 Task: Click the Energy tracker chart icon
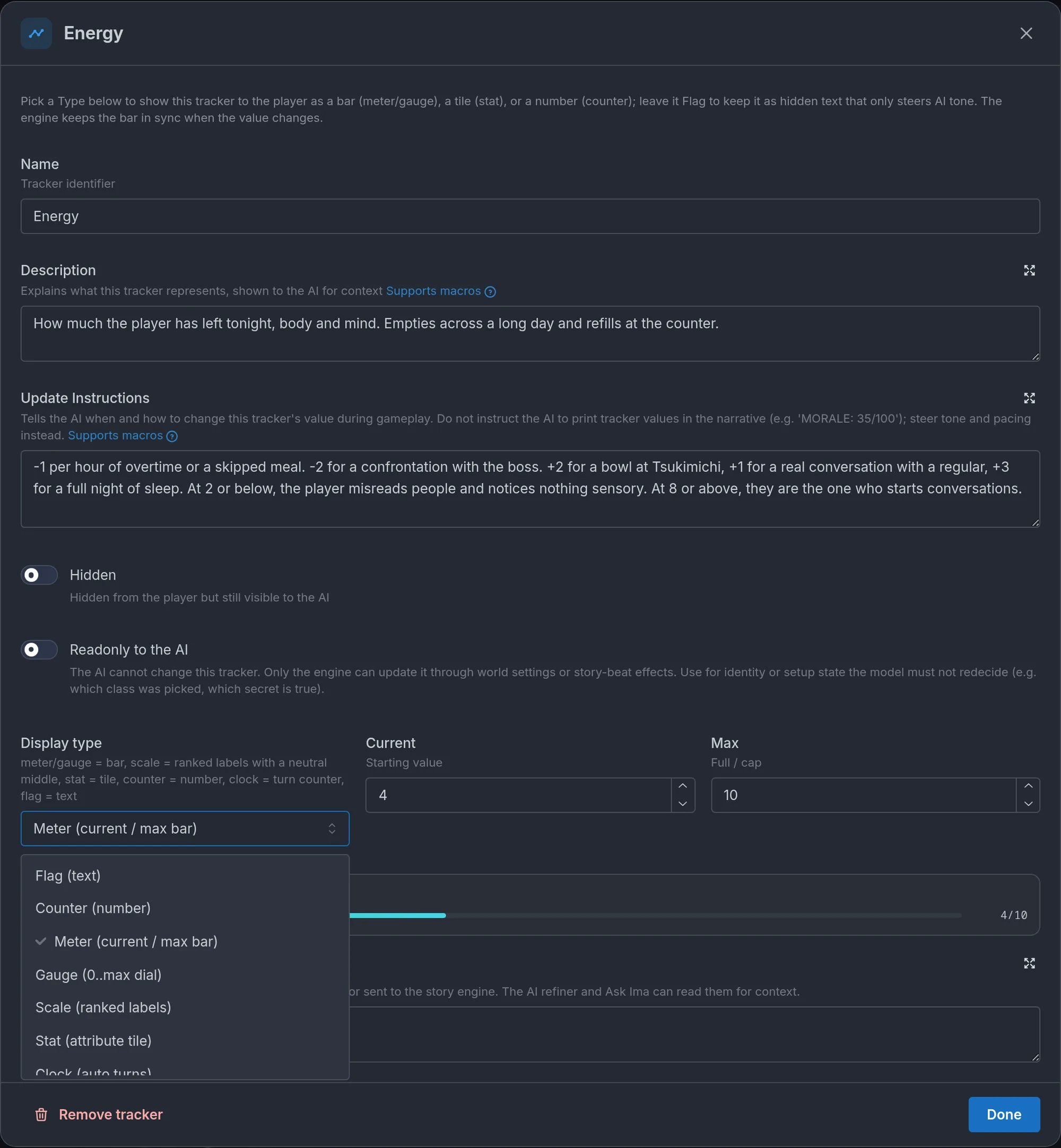[36, 33]
